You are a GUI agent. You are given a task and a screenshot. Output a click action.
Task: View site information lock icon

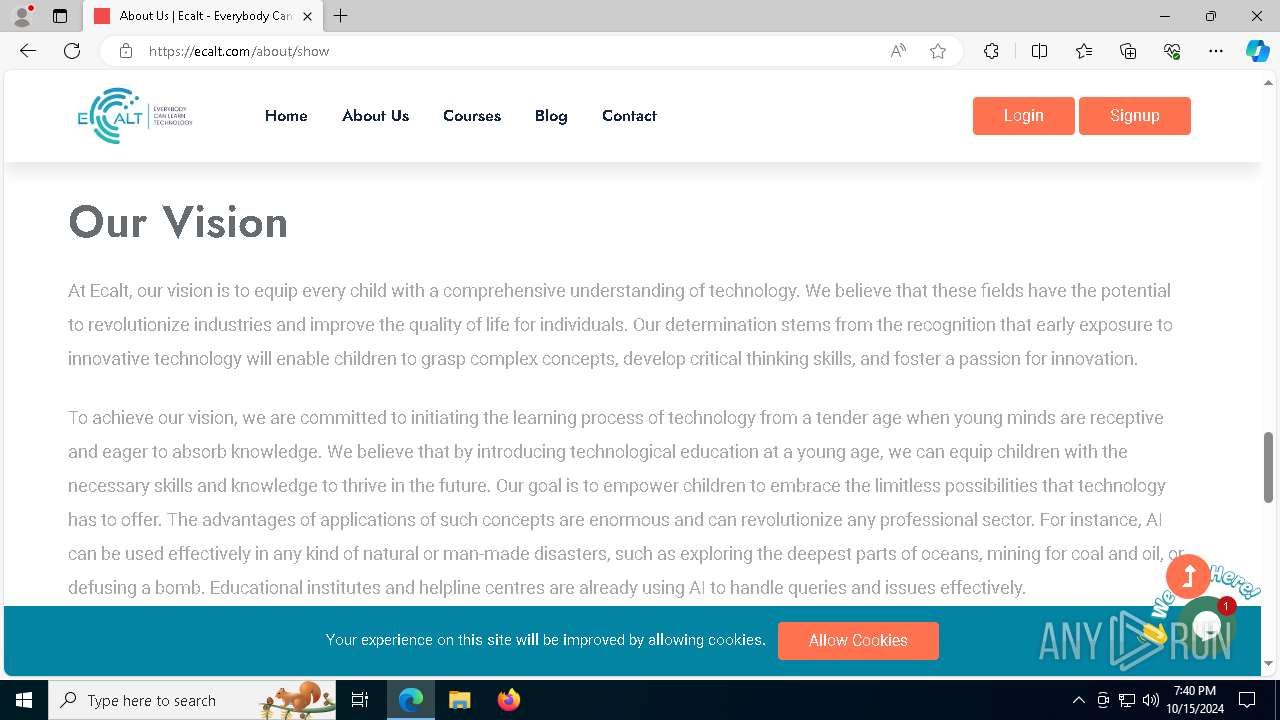126,51
